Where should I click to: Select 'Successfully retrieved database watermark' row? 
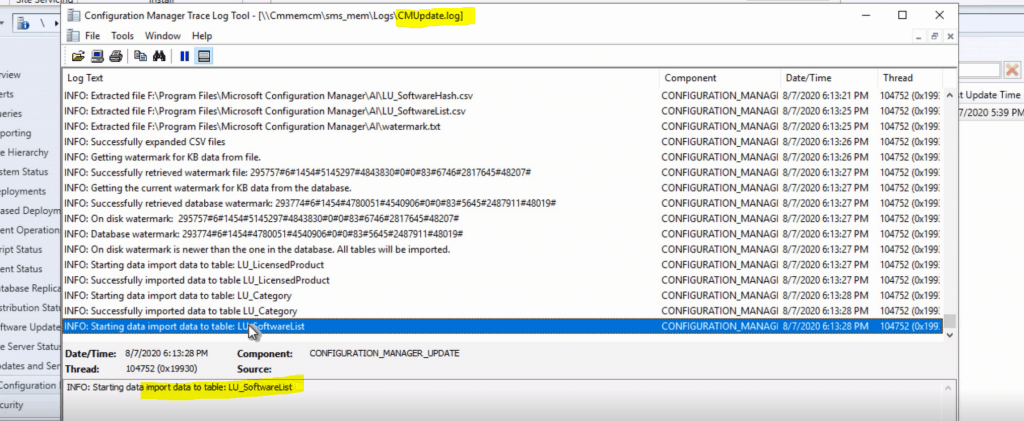(502, 203)
